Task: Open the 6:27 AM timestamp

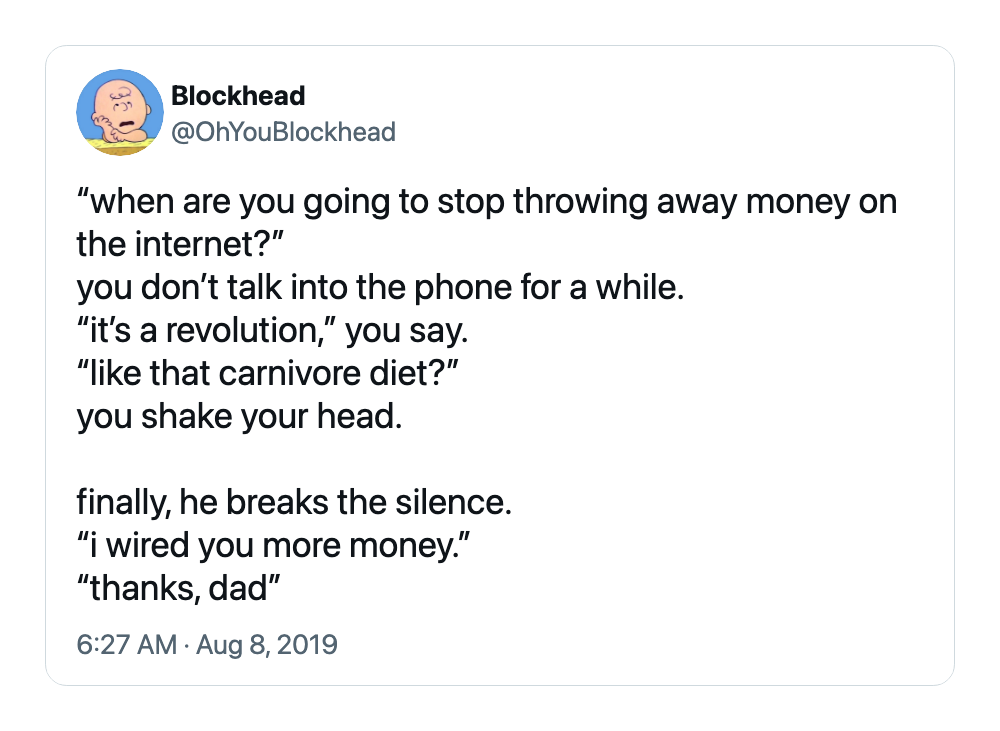Action: [x=126, y=644]
